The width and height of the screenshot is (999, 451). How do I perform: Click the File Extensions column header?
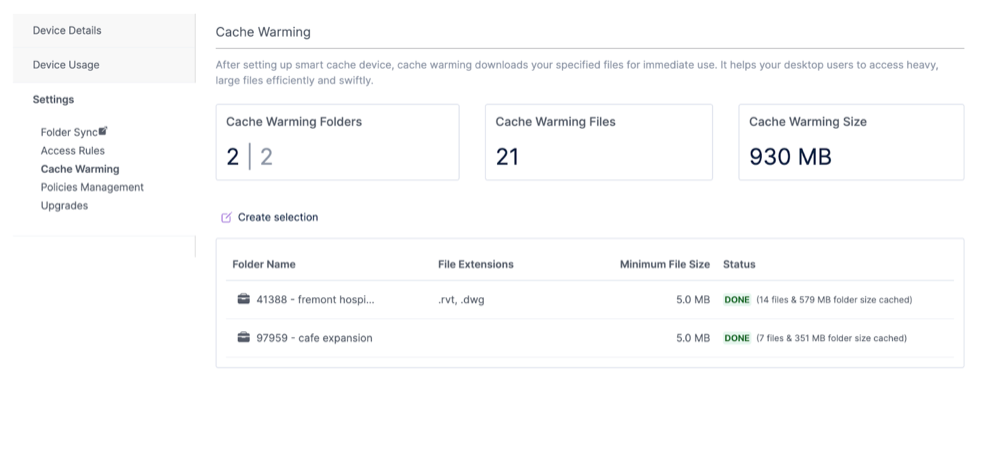point(475,264)
